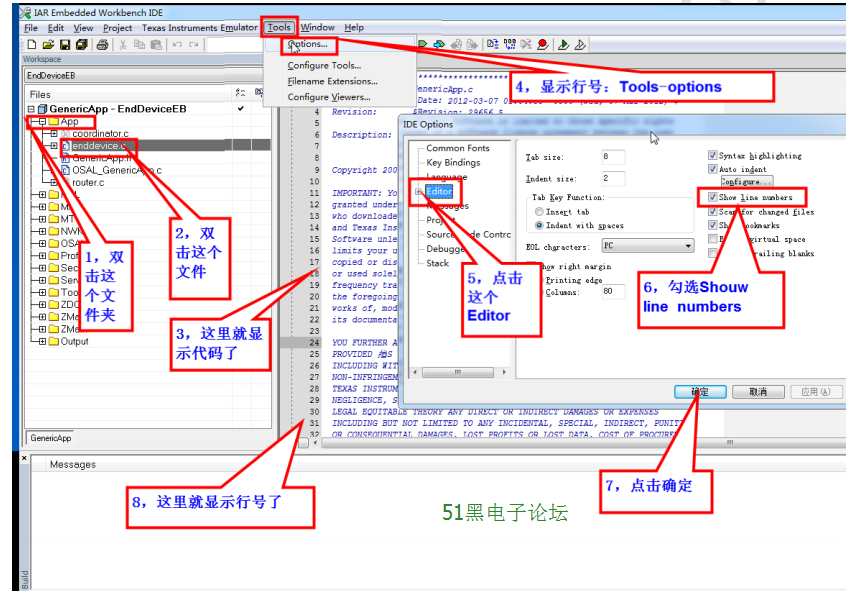851x591 pixels.
Task: Click the Stop Build toolbar icon
Action: point(525,44)
